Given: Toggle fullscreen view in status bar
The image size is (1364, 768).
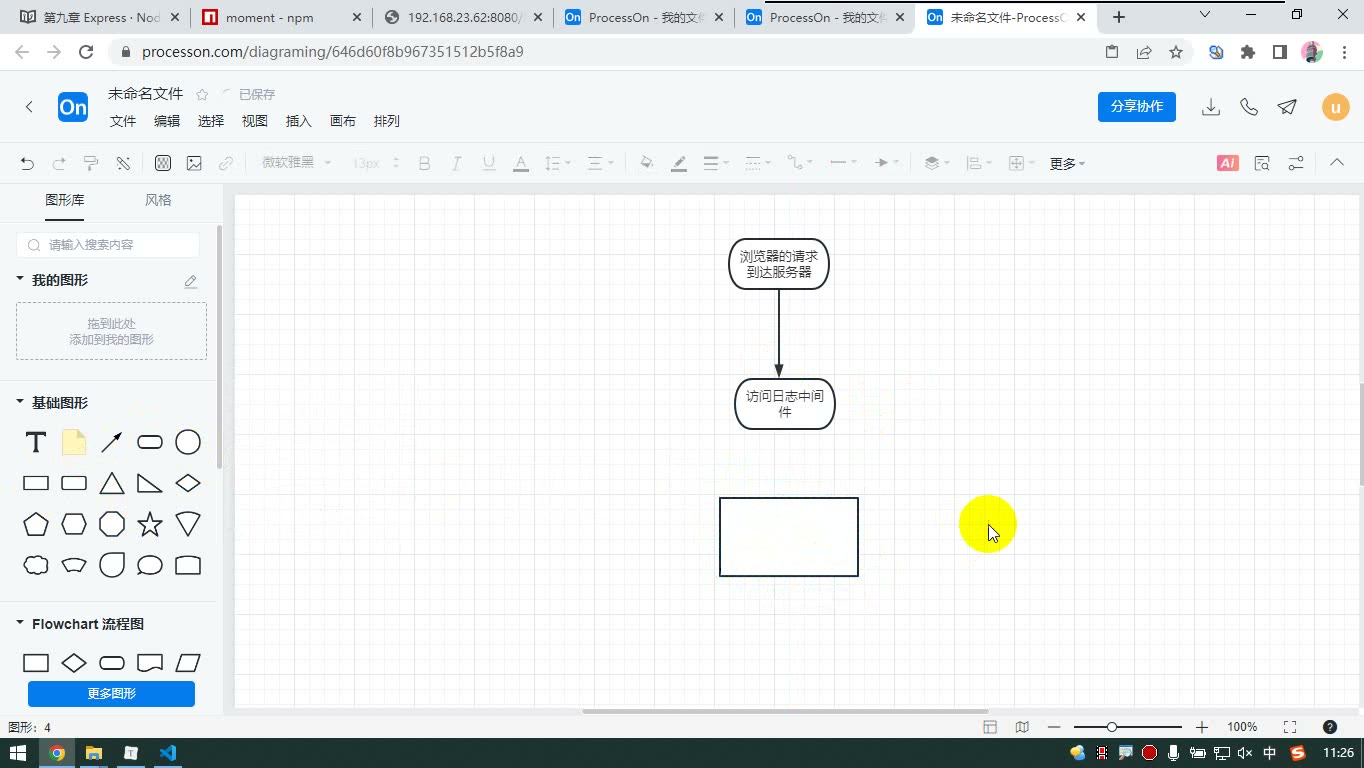Looking at the screenshot, I should click(x=1290, y=727).
